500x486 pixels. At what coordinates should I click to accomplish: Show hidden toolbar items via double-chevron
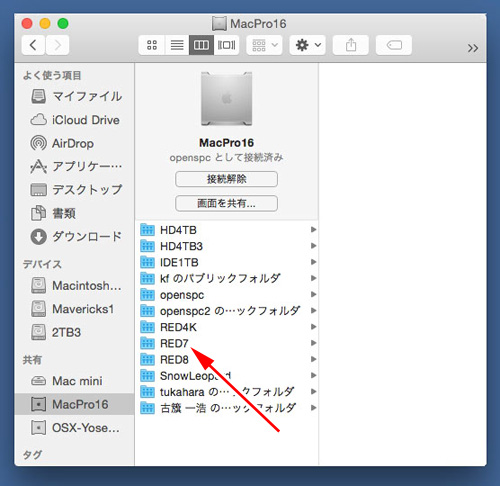tap(472, 48)
